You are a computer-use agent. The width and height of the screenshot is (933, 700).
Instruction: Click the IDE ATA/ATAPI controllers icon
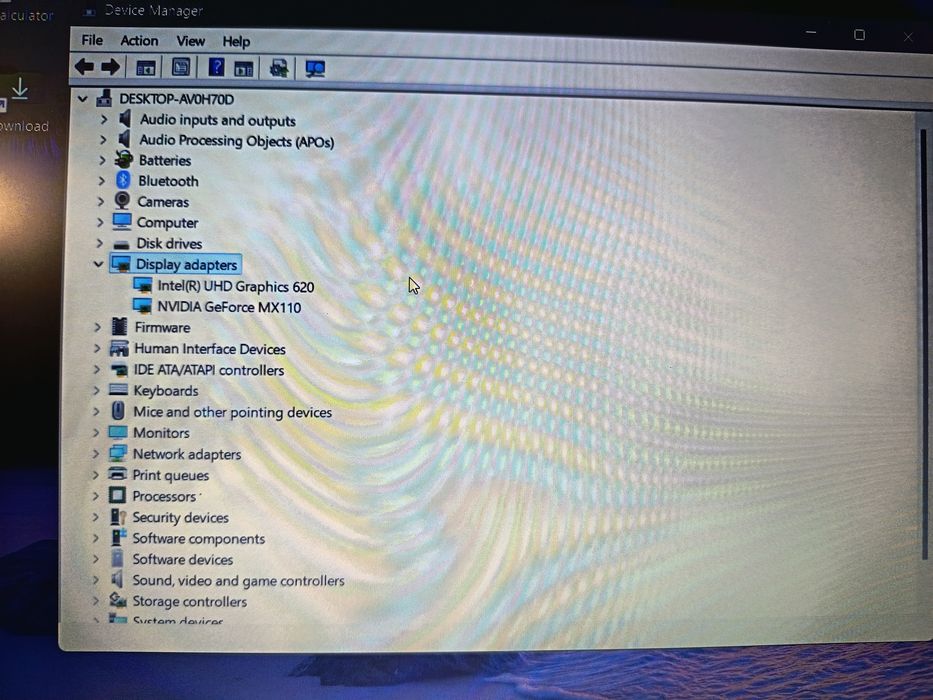pos(119,370)
